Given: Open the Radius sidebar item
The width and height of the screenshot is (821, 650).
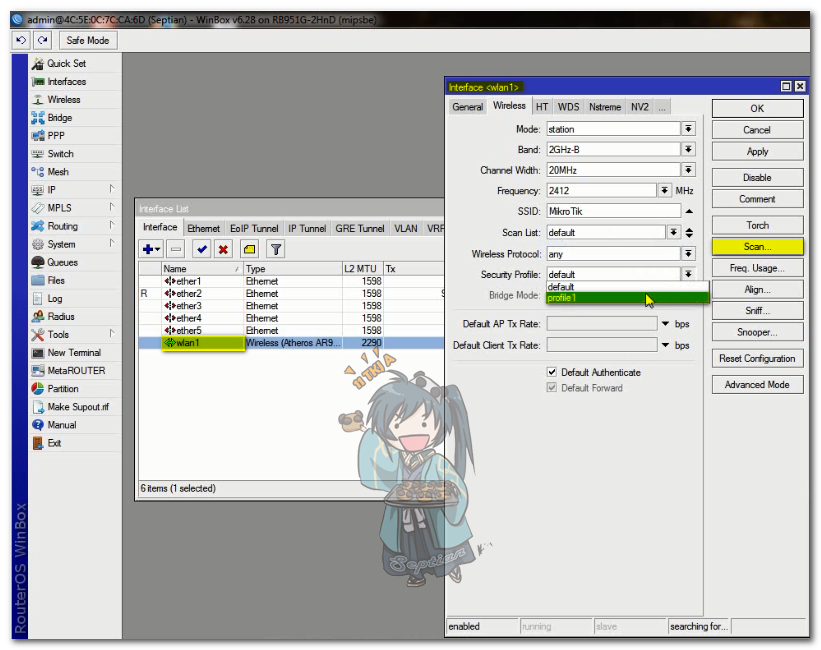Looking at the screenshot, I should click(61, 316).
